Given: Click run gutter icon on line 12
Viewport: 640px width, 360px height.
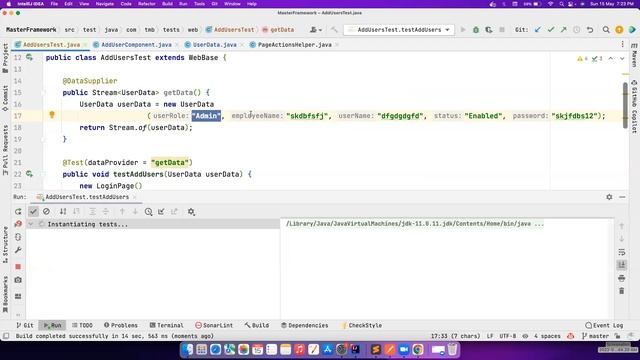Looking at the screenshot, I should pos(29,58).
